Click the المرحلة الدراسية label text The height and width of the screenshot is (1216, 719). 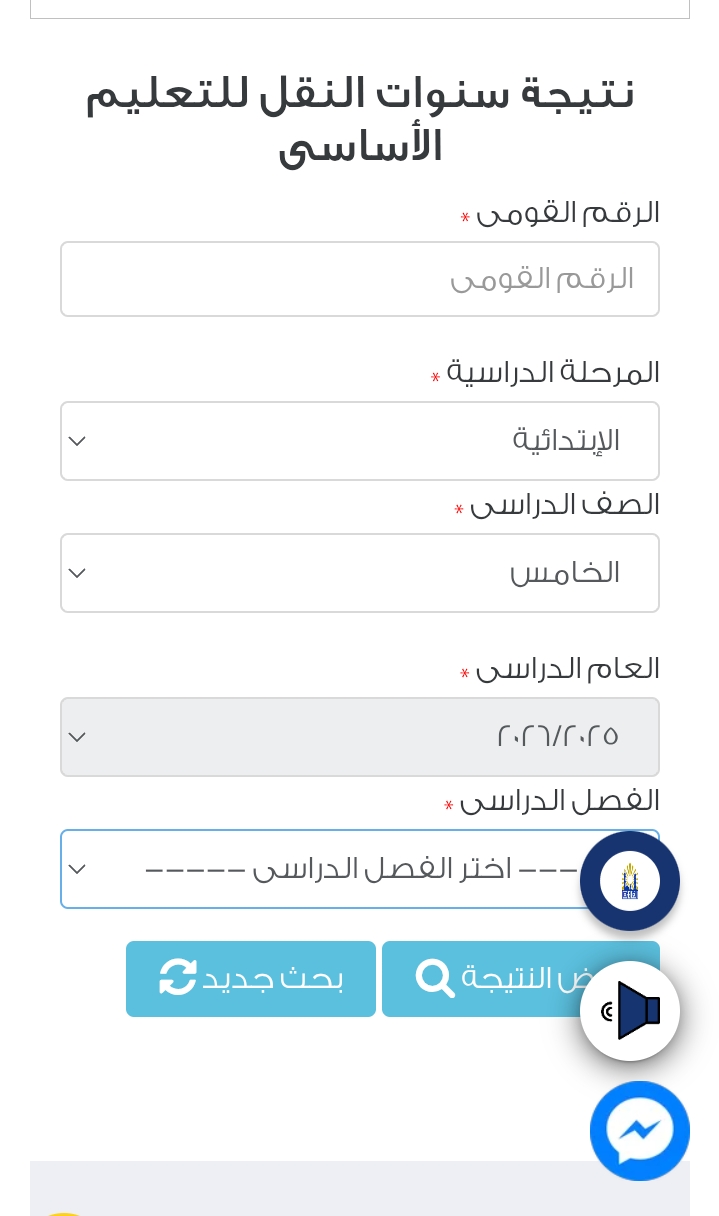[x=553, y=372]
